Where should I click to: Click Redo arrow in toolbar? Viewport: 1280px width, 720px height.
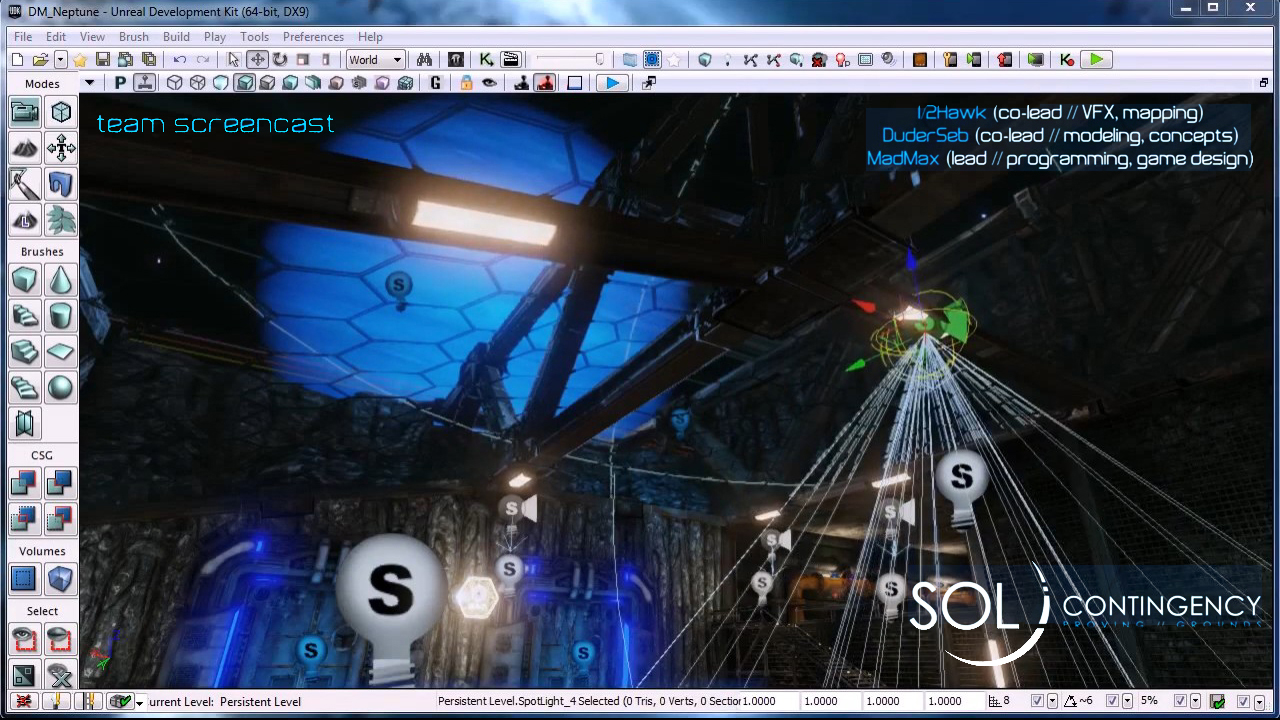pos(203,60)
